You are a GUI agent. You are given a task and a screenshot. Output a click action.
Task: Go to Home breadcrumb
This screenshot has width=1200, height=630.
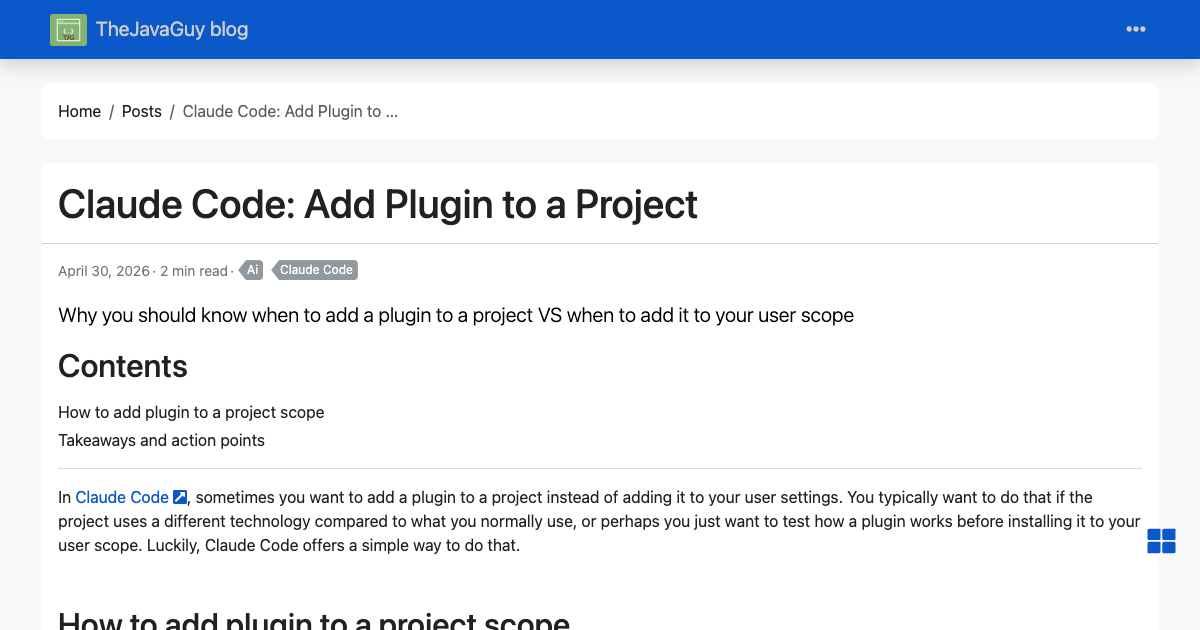coord(79,111)
